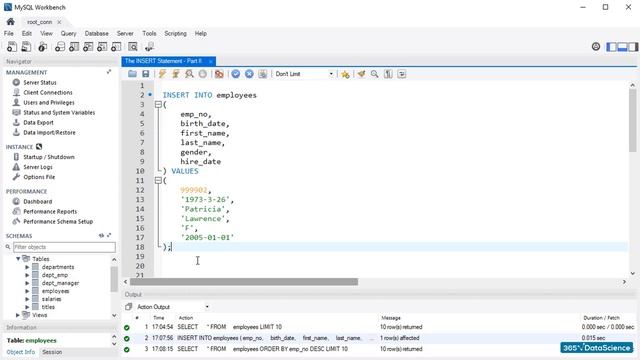This screenshot has height=360, width=640.
Task: Create a new stored procedure icon
Action: click(102, 47)
